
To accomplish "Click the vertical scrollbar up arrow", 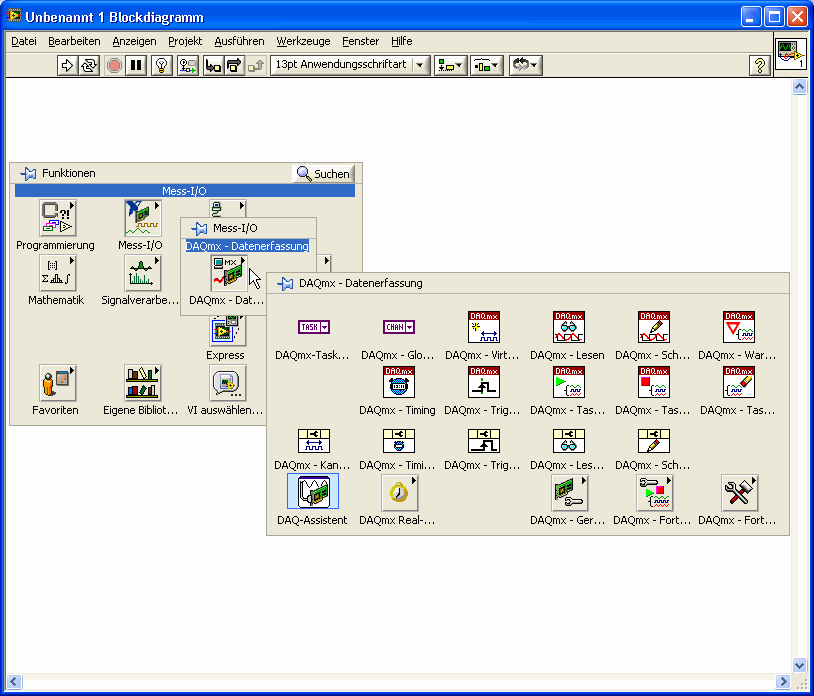I will [x=799, y=87].
